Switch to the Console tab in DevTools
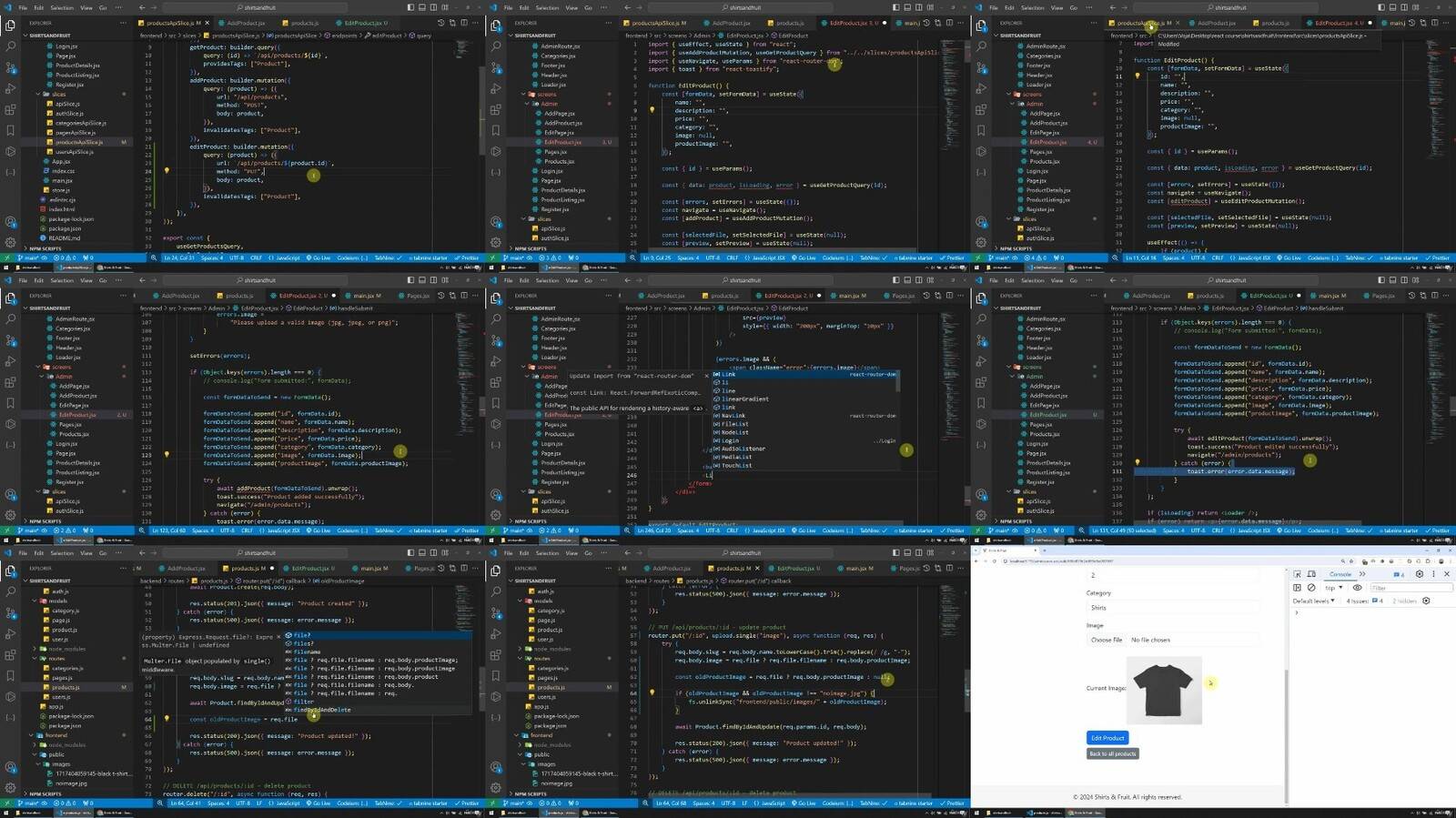Image resolution: width=1456 pixels, height=818 pixels. coord(1340,574)
